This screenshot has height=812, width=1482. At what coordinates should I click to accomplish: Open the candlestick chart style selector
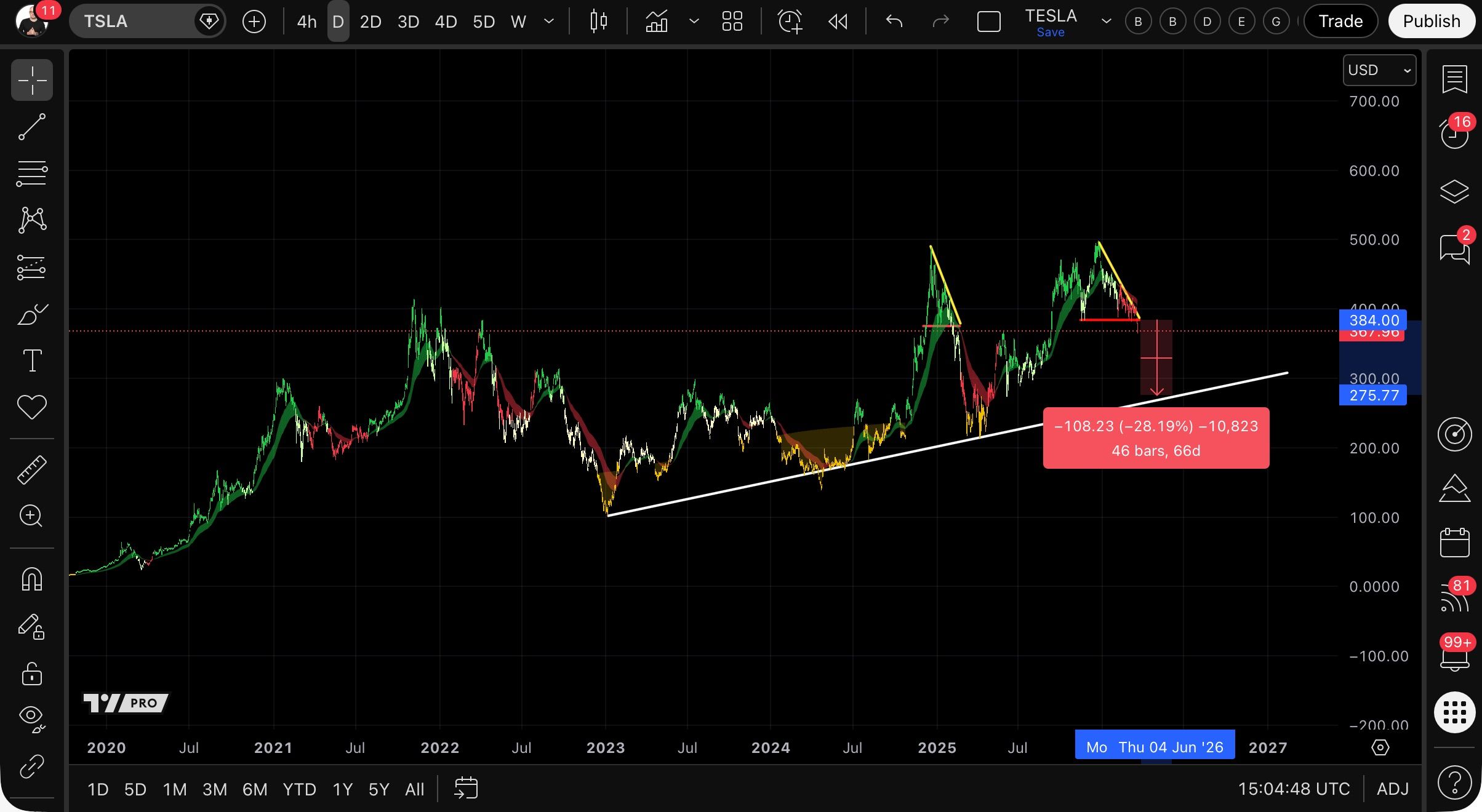[x=598, y=22]
